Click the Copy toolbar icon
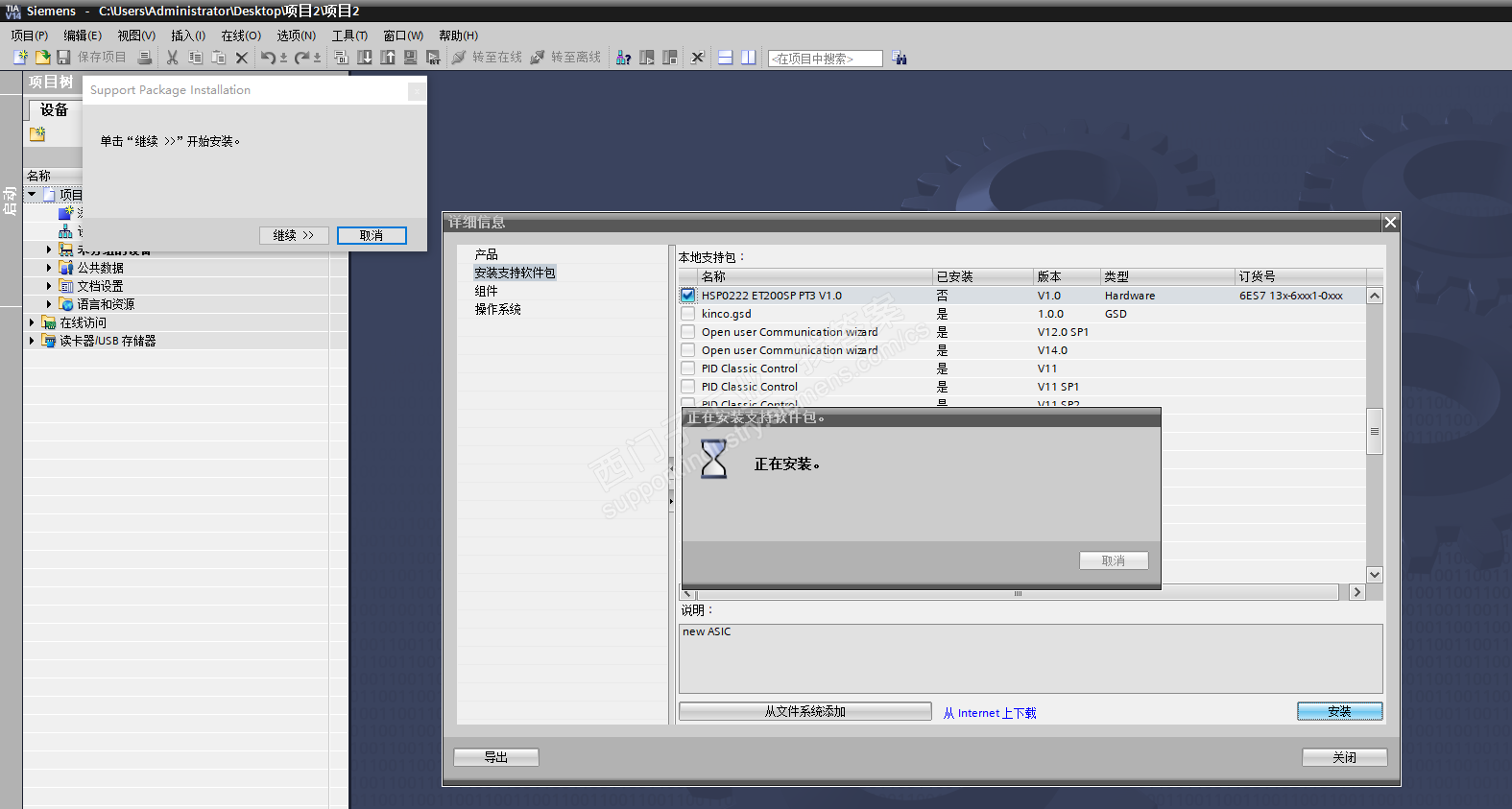The height and width of the screenshot is (809, 1512). click(x=196, y=58)
